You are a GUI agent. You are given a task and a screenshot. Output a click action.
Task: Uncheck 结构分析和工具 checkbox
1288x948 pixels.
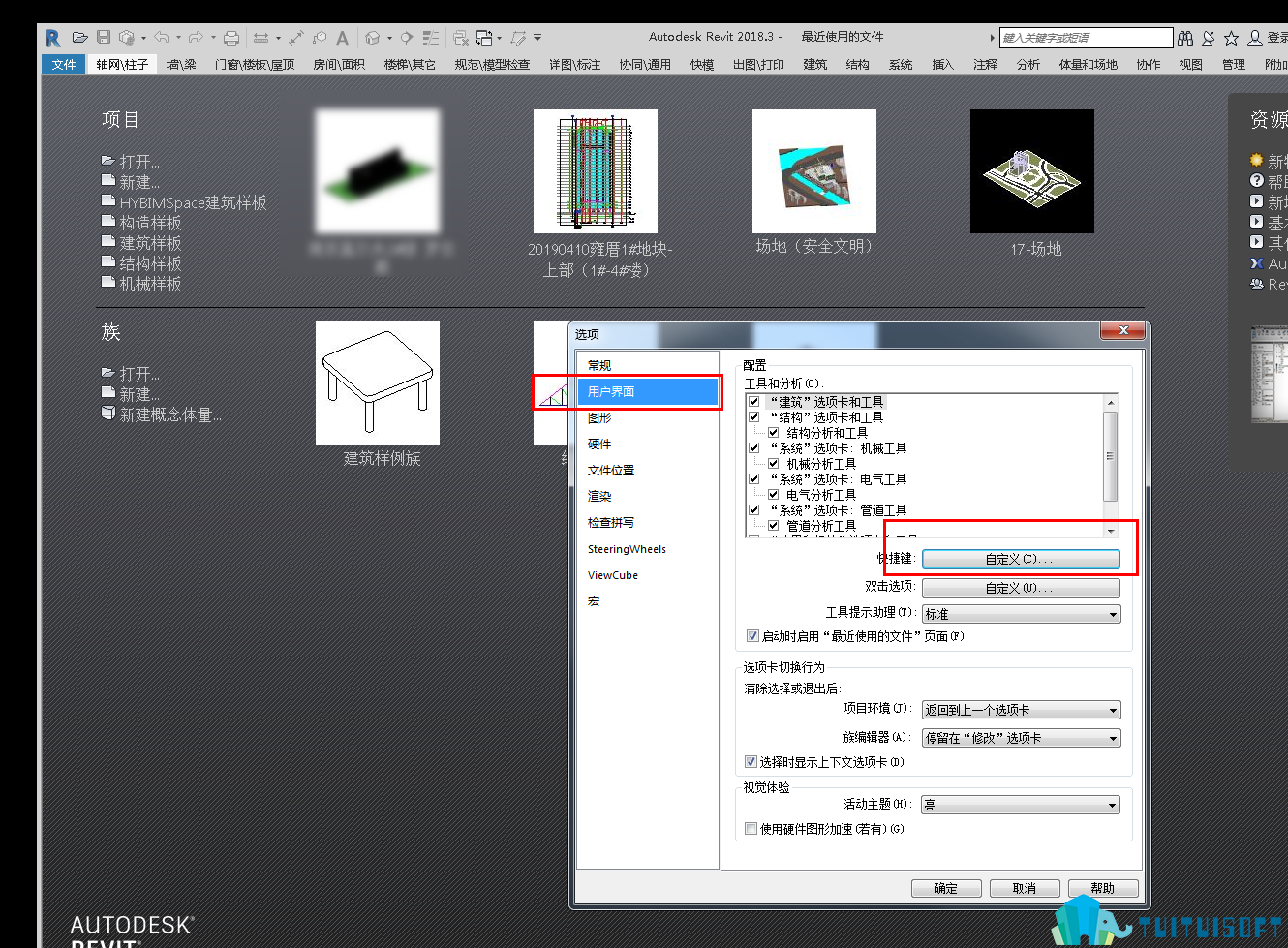(x=774, y=433)
